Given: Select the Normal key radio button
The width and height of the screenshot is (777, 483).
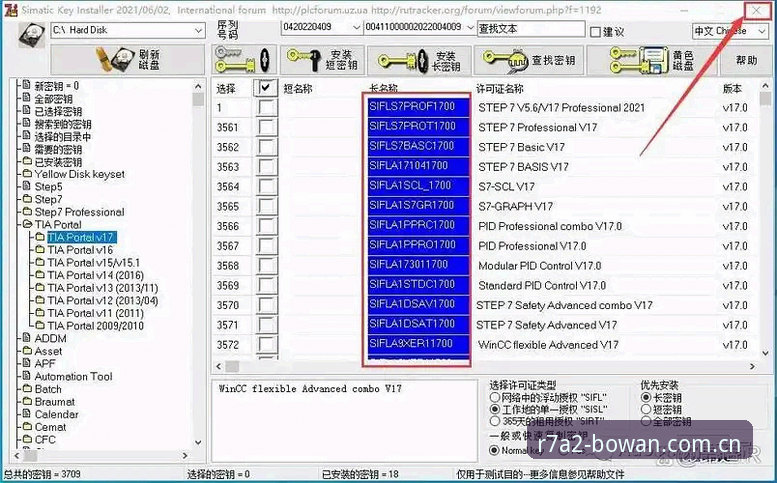Looking at the screenshot, I should point(494,450).
